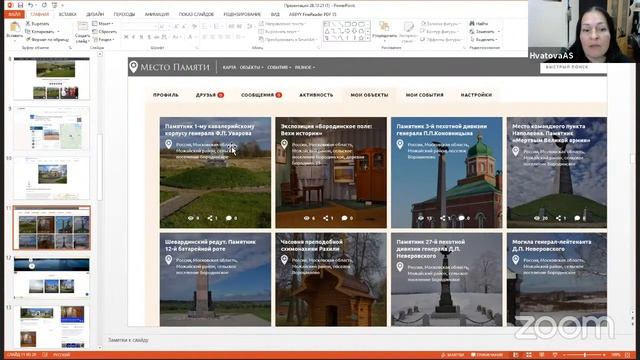Expand the Заменить (Replace) dropdown arrow

(x=499, y=31)
